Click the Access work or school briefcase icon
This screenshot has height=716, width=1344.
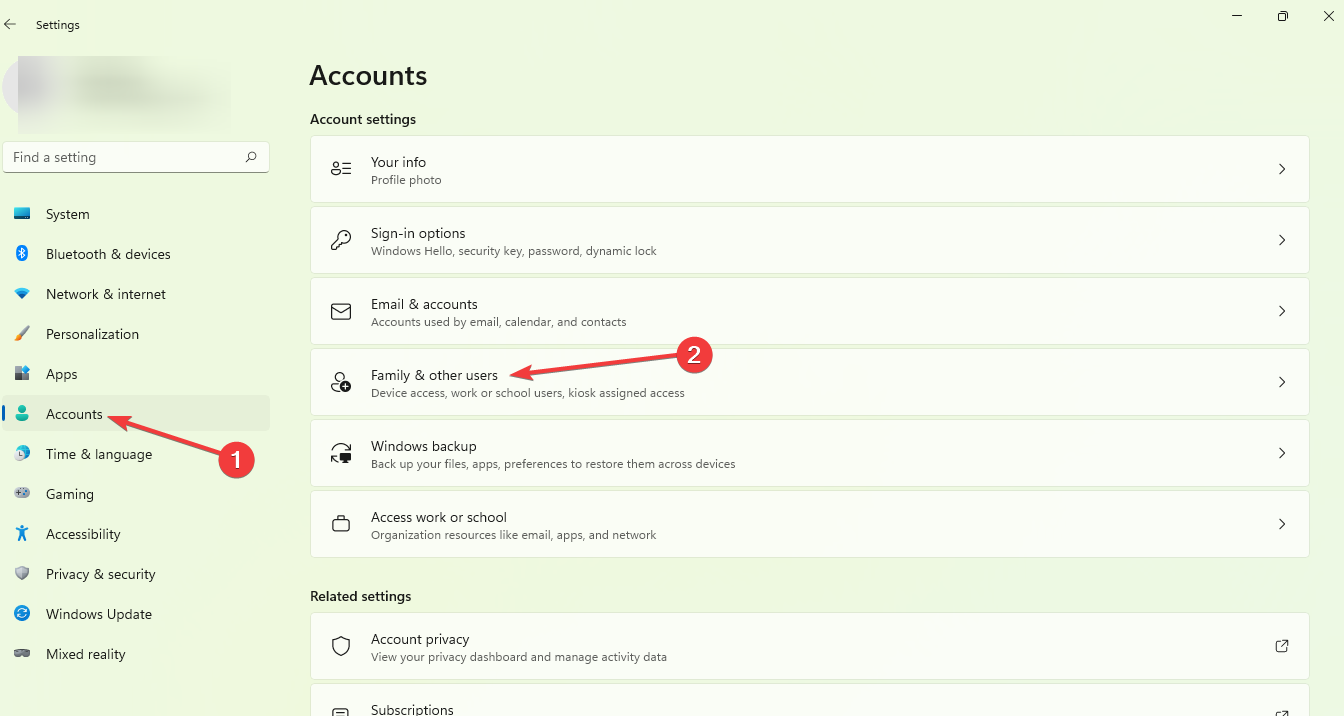[341, 524]
